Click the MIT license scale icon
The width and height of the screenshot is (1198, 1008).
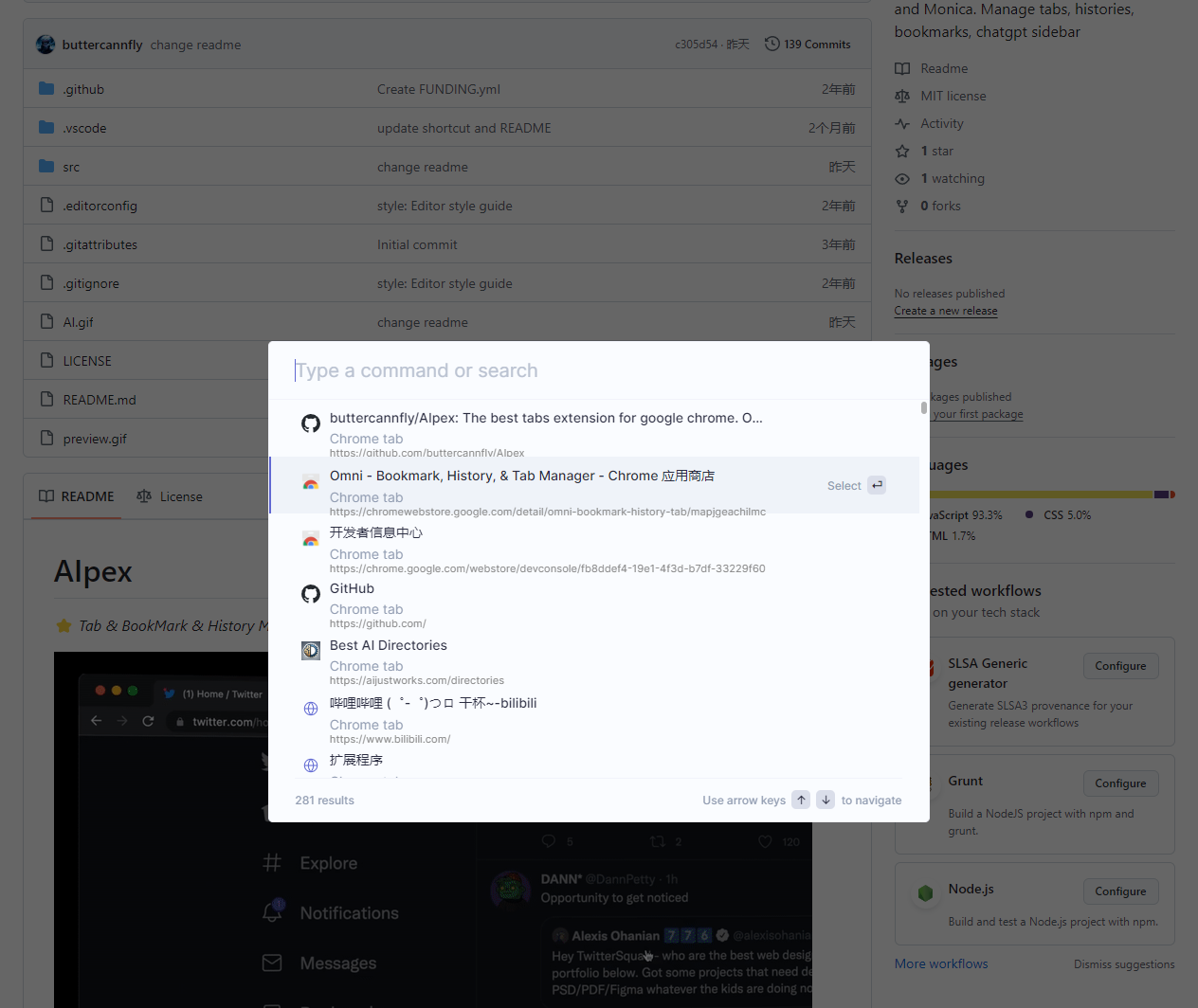coord(902,96)
